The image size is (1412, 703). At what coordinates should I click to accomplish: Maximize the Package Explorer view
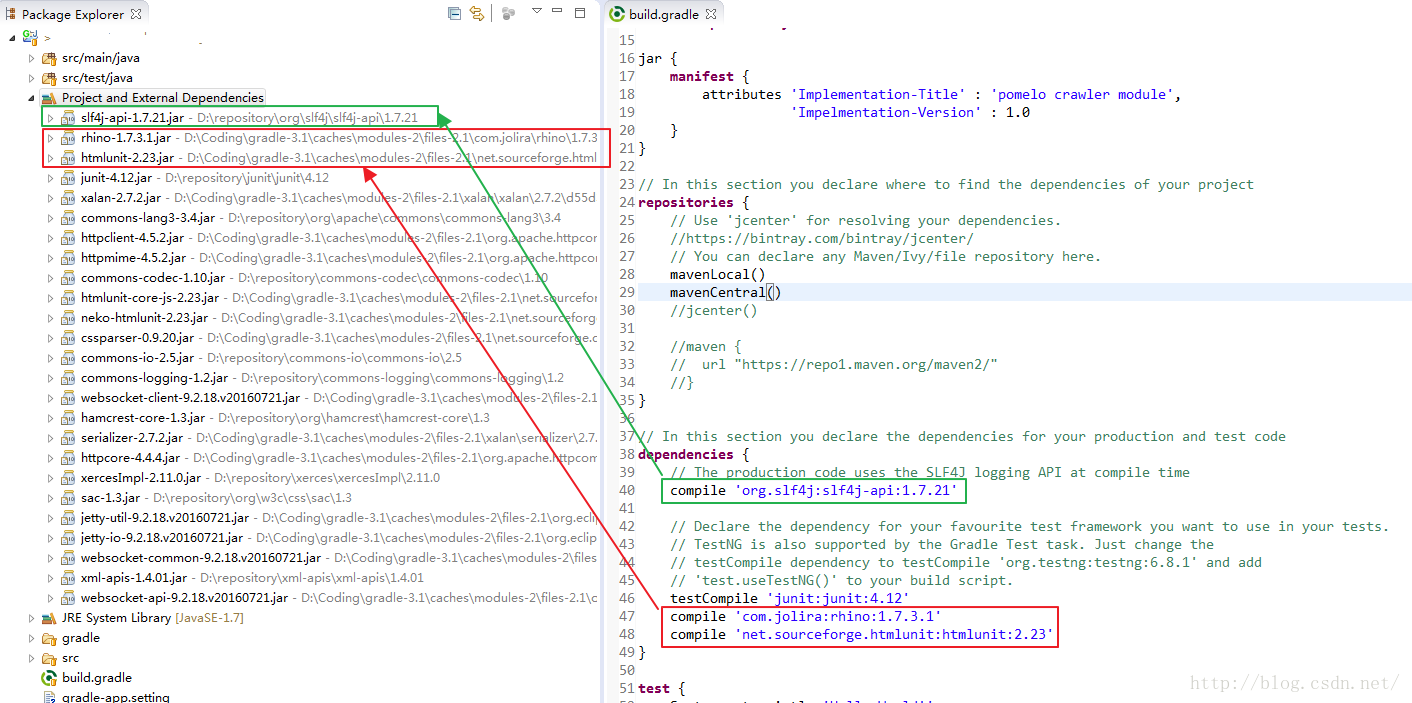coord(580,12)
